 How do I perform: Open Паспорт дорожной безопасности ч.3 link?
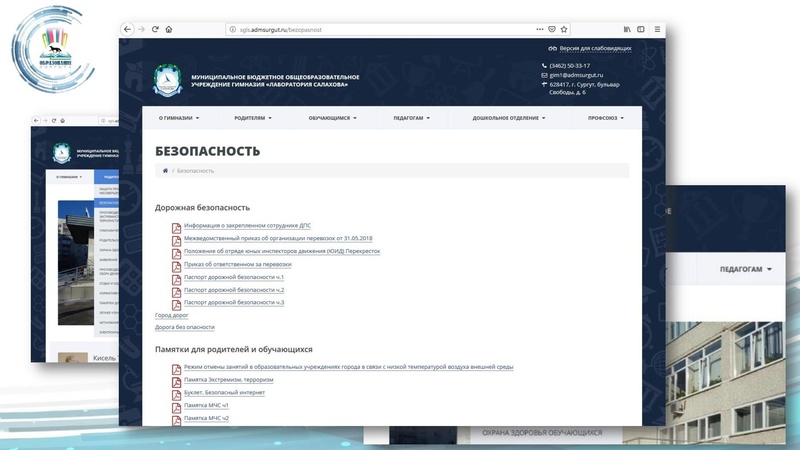234,303
